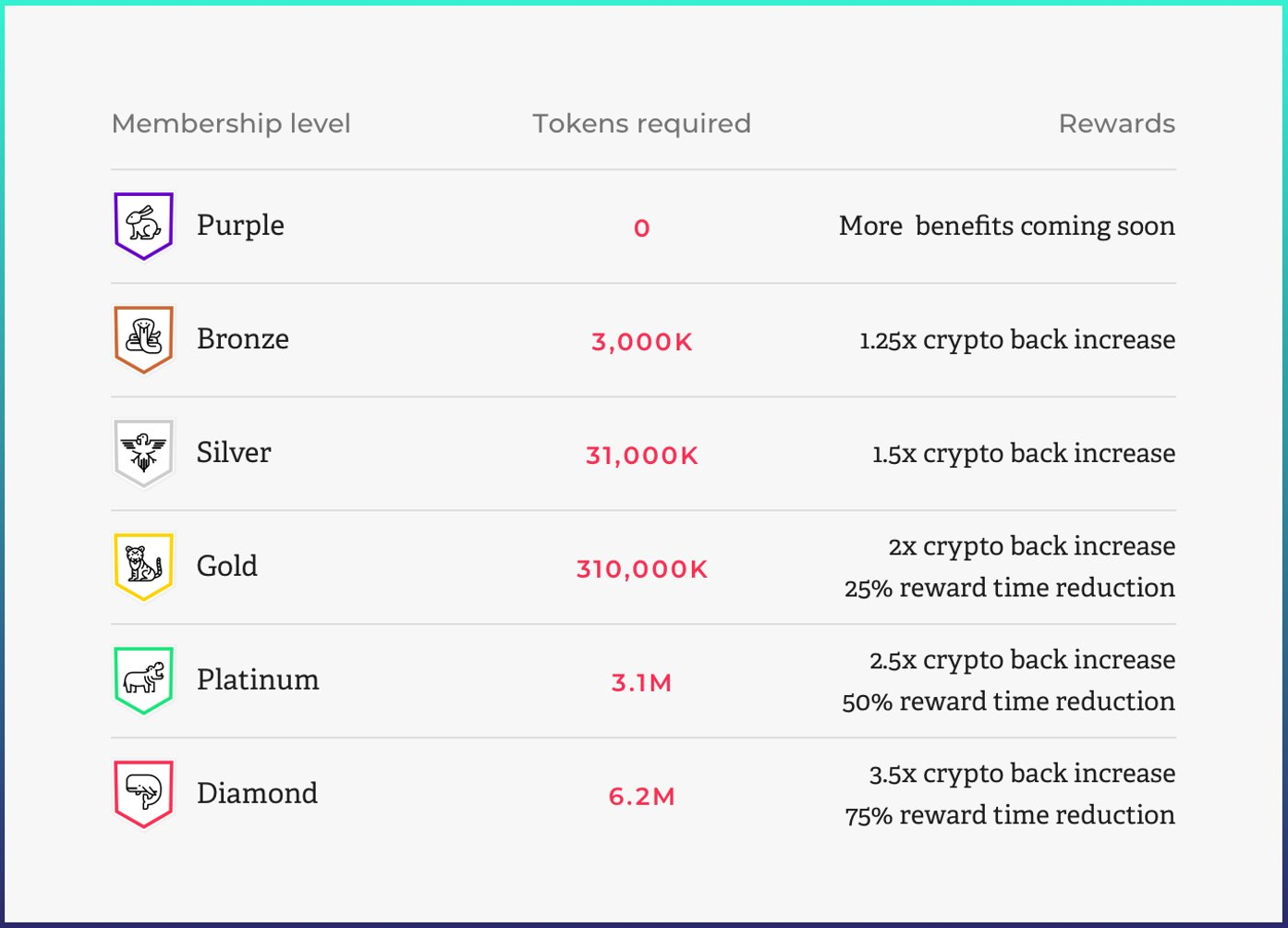The height and width of the screenshot is (928, 1288).
Task: Click the Purple rabbit badge icon
Action: pyautogui.click(x=143, y=226)
